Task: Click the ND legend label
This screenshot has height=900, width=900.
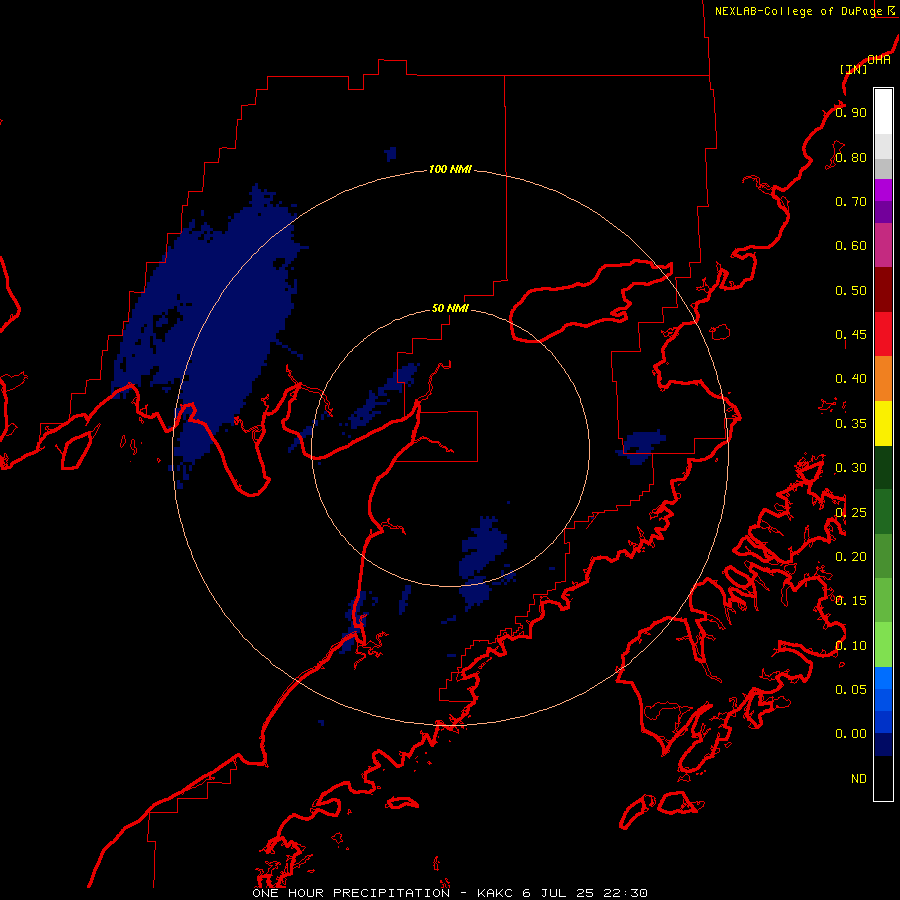Action: (859, 779)
